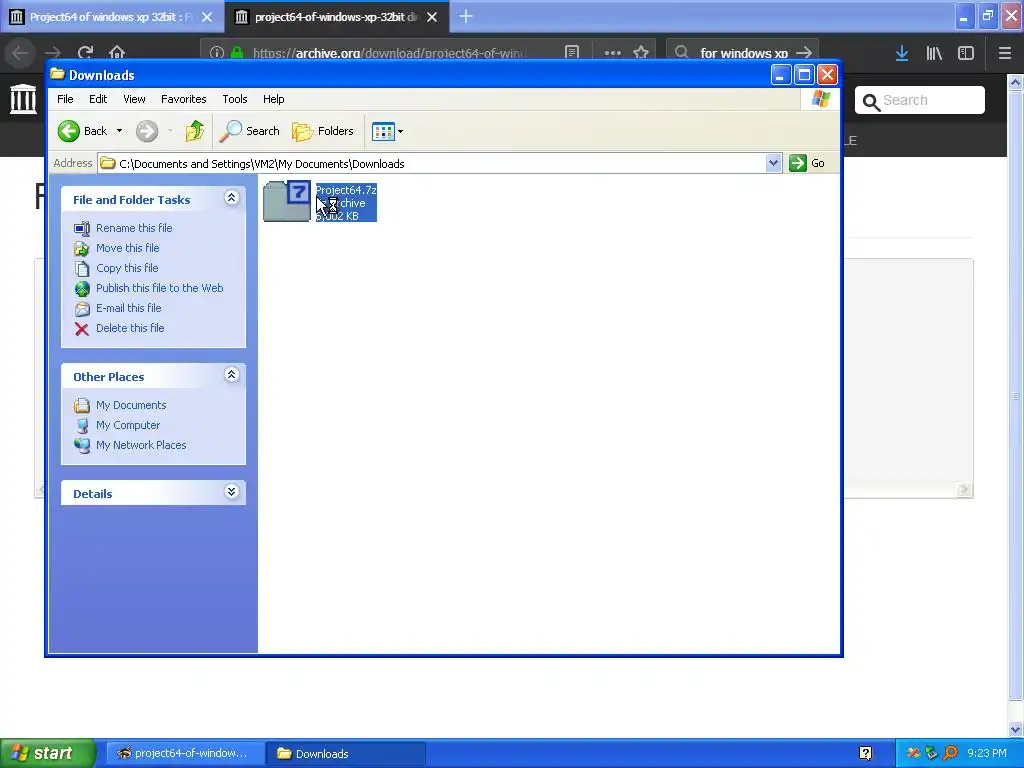Go to My Documents in Other Places
The height and width of the screenshot is (768, 1024).
[x=131, y=405]
